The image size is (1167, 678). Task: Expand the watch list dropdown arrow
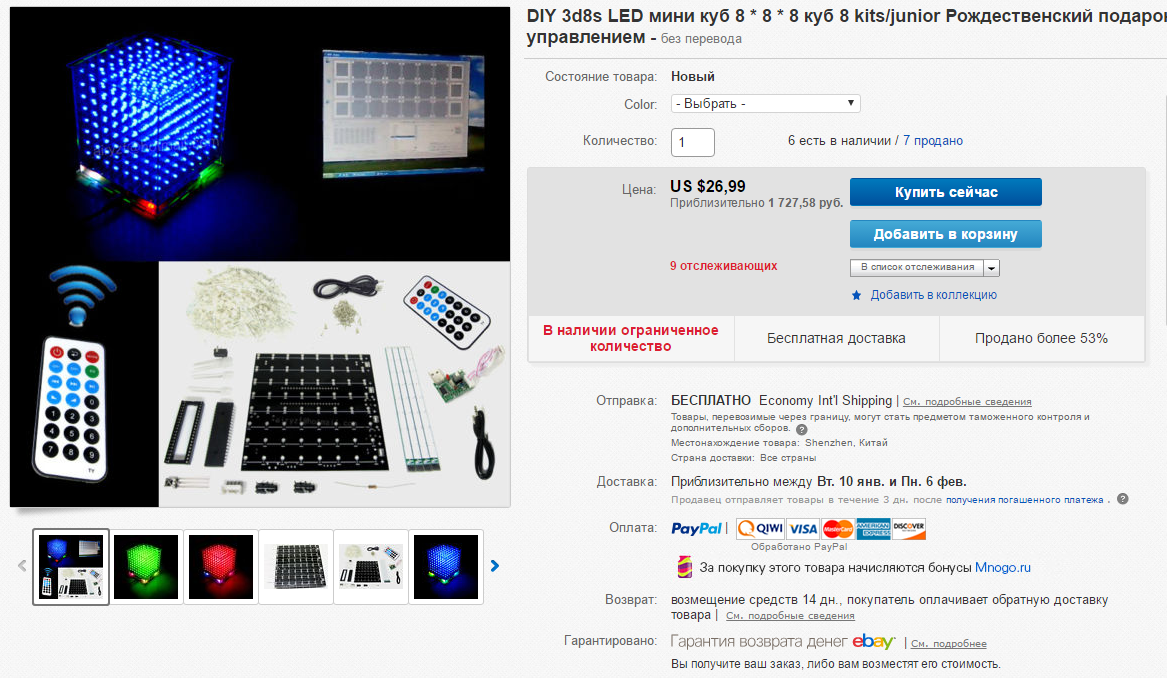(x=991, y=268)
